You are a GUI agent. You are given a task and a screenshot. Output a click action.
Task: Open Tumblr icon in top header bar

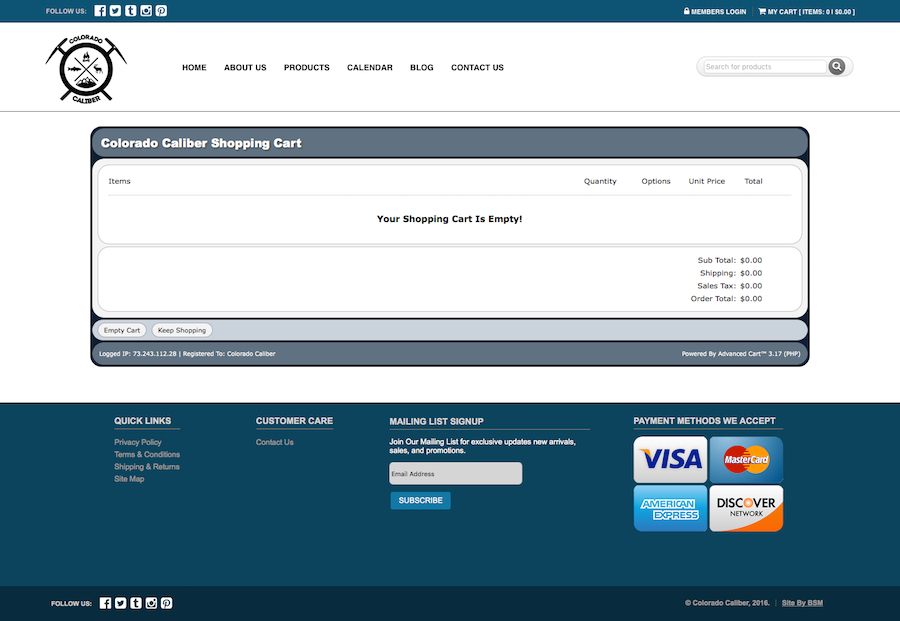coord(131,11)
